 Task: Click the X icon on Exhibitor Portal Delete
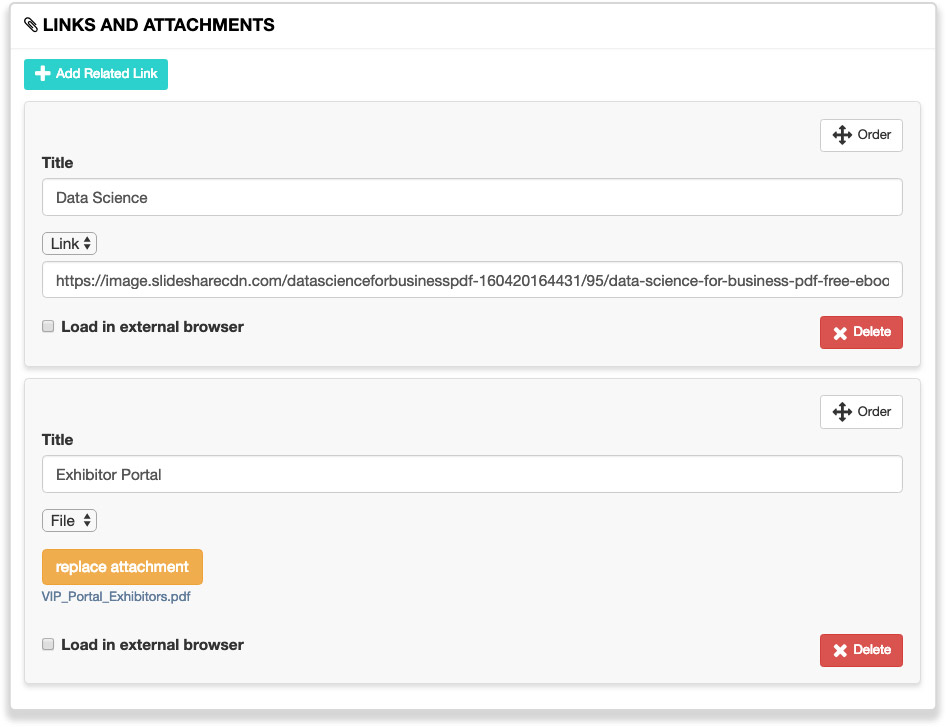840,650
